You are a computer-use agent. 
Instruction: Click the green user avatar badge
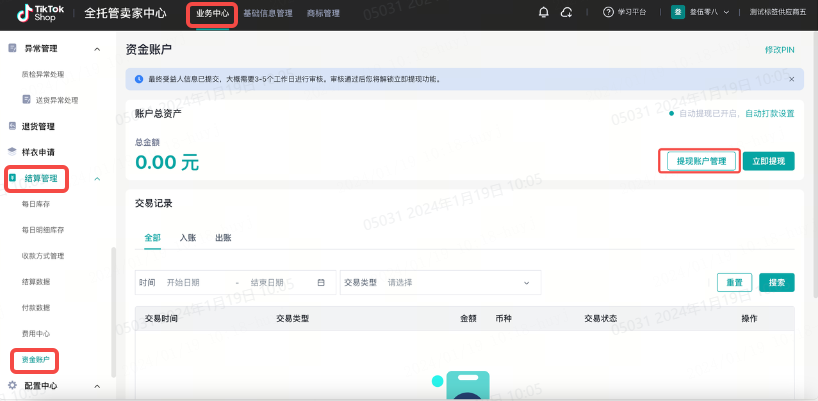pos(678,13)
